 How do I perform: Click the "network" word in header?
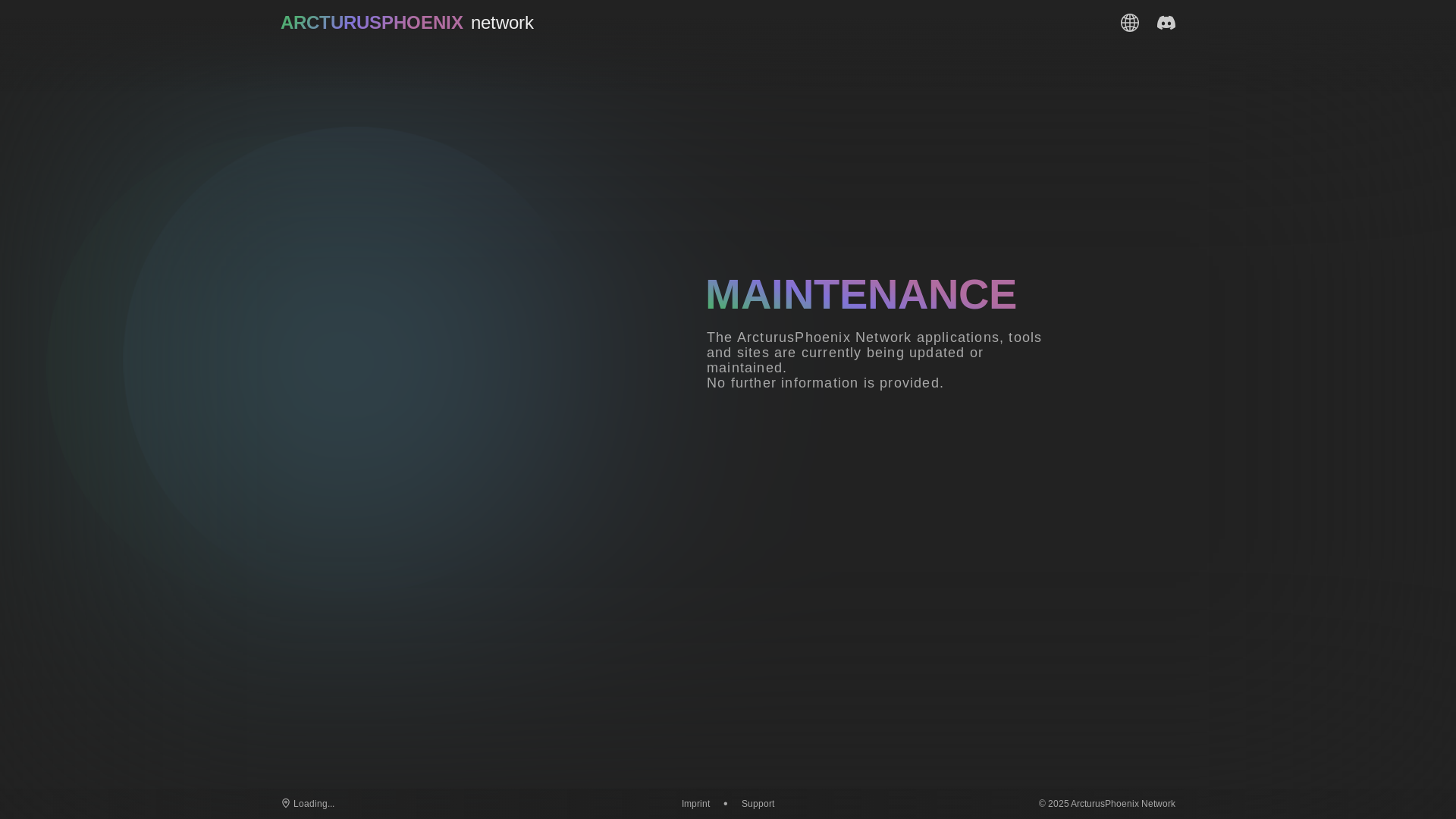point(502,23)
